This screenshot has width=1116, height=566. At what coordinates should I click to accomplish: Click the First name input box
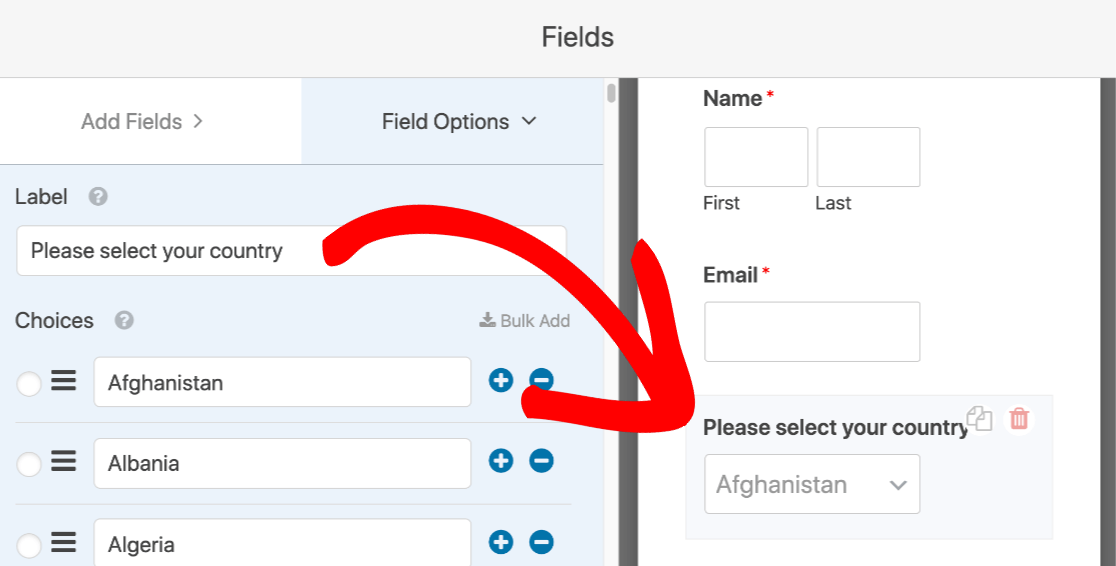(756, 157)
